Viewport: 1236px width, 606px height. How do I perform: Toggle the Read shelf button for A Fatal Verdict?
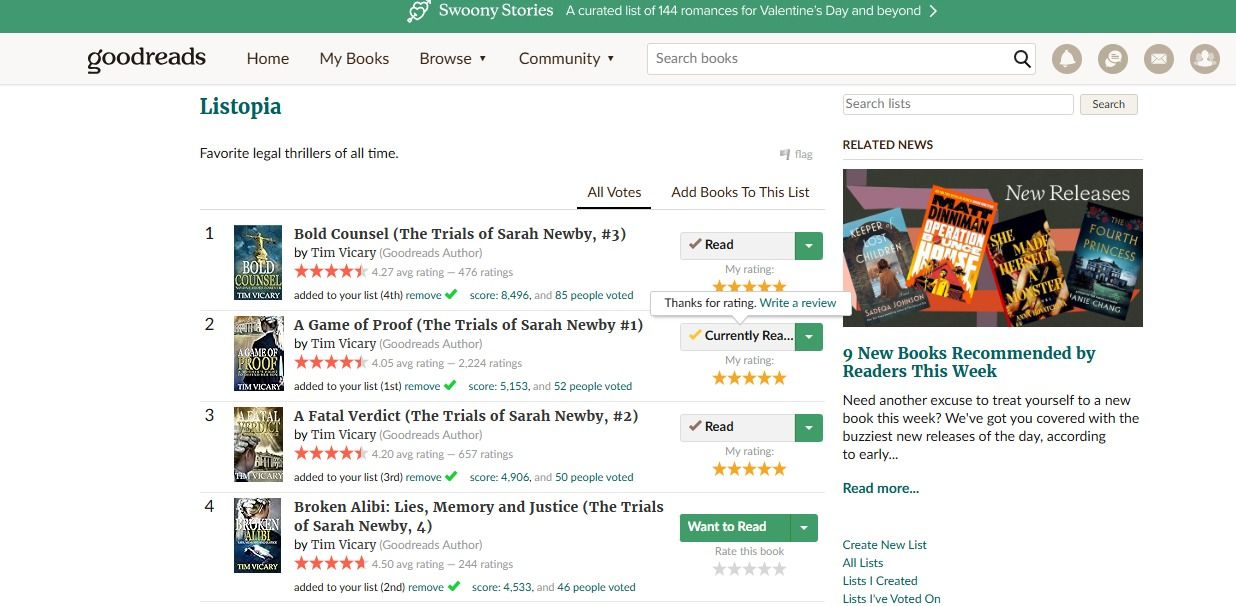coord(737,427)
